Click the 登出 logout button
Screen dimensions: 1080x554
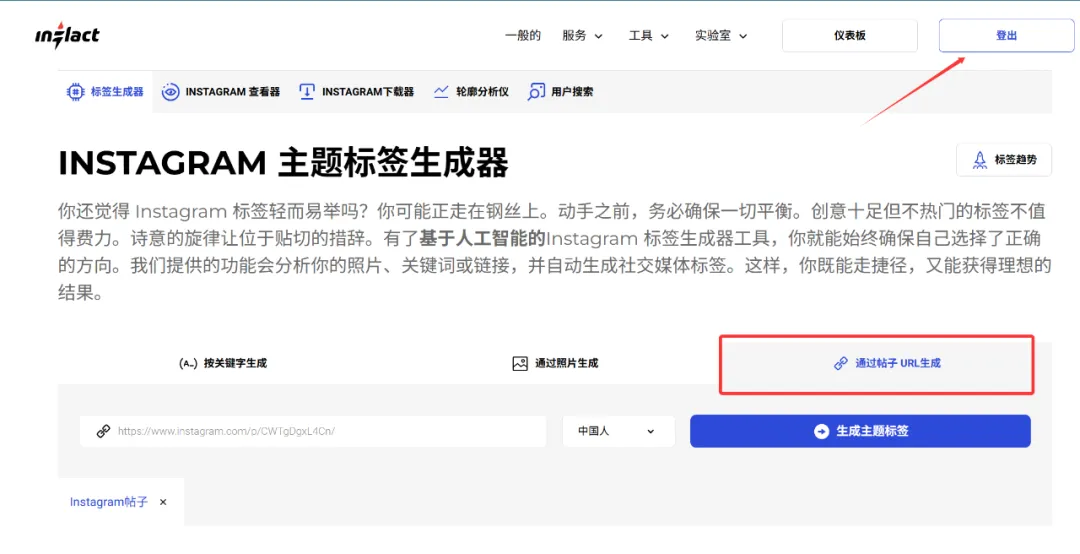pyautogui.click(x=1006, y=36)
